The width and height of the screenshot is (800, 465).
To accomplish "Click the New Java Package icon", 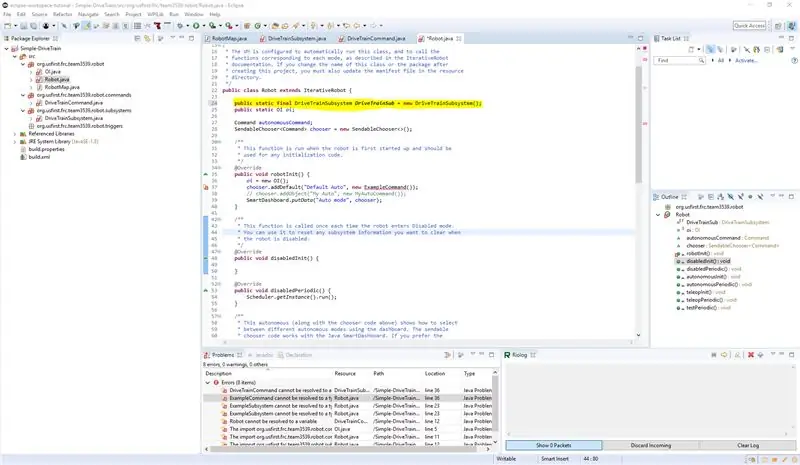I will [246, 26].
